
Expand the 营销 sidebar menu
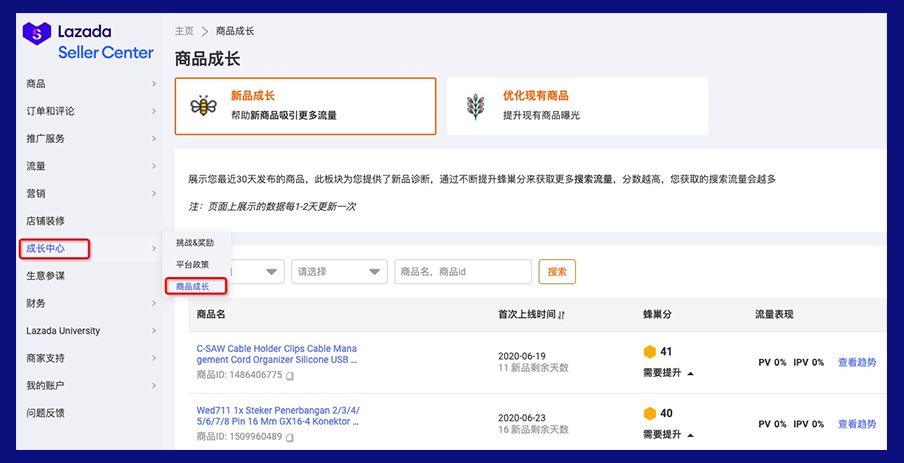[x=154, y=193]
